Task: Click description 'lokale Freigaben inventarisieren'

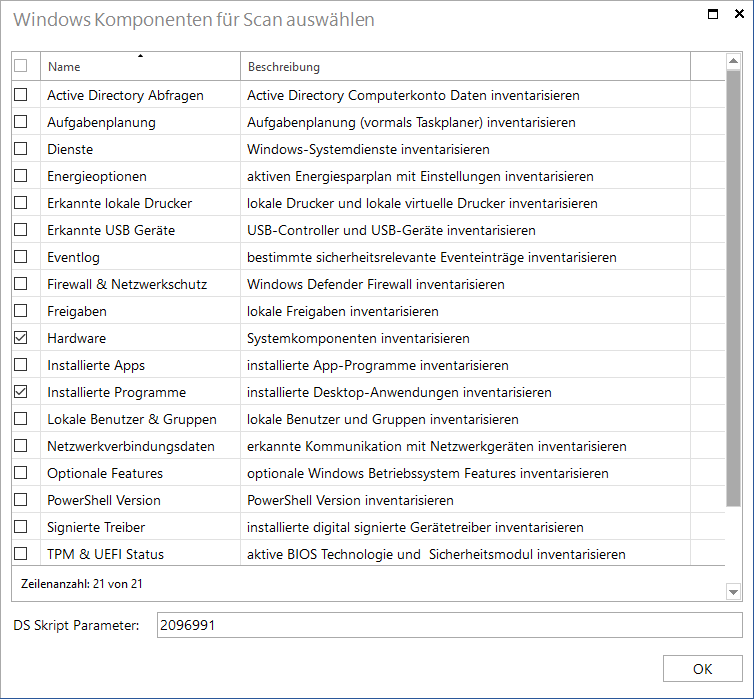Action: click(x=343, y=311)
